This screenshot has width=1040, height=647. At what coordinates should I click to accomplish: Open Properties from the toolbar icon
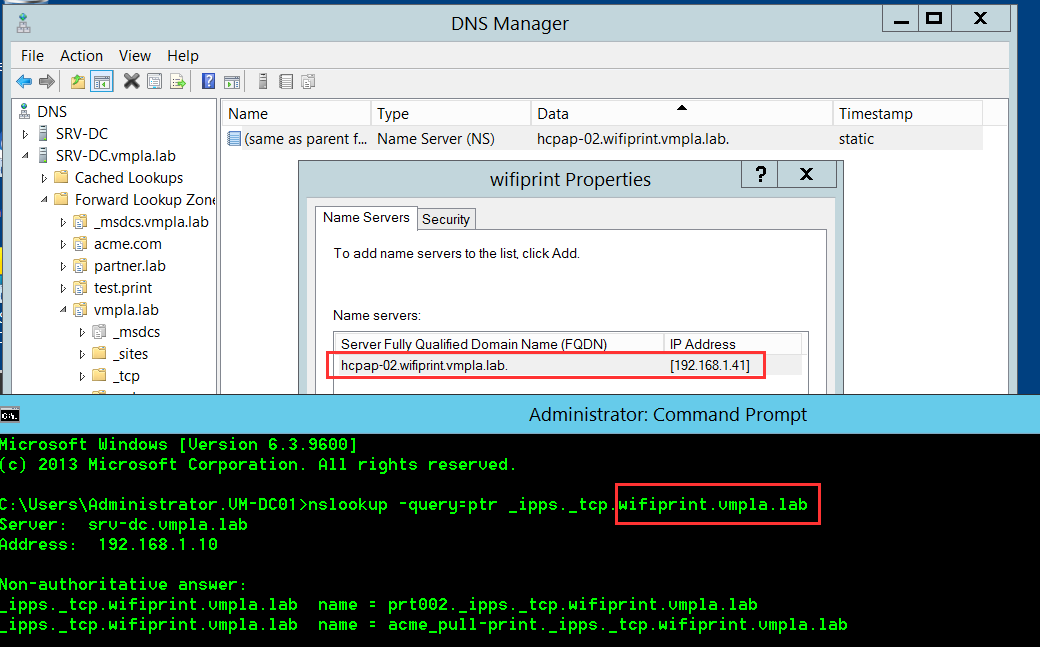click(x=155, y=82)
